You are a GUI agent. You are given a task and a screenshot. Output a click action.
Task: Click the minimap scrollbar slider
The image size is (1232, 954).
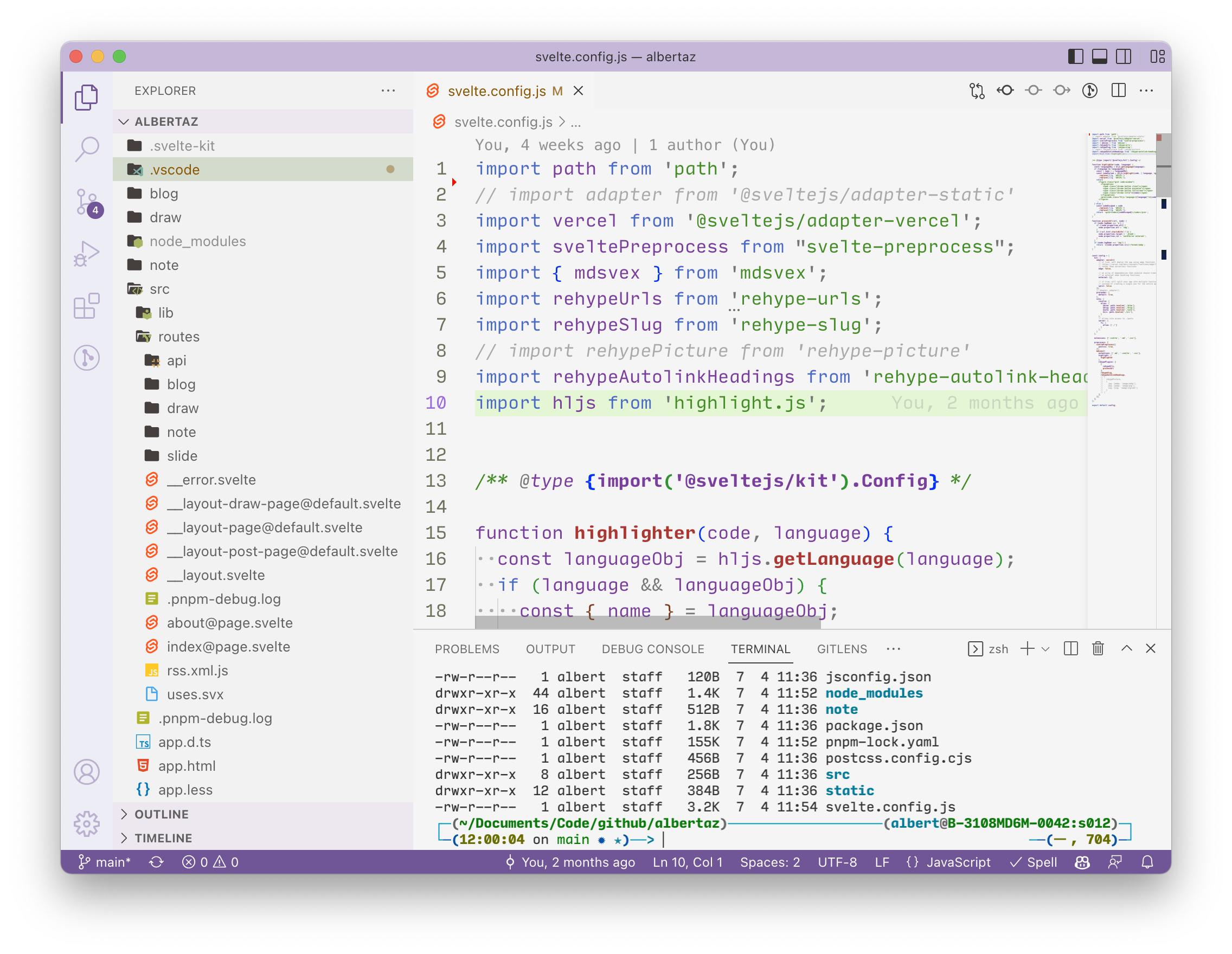1163,166
